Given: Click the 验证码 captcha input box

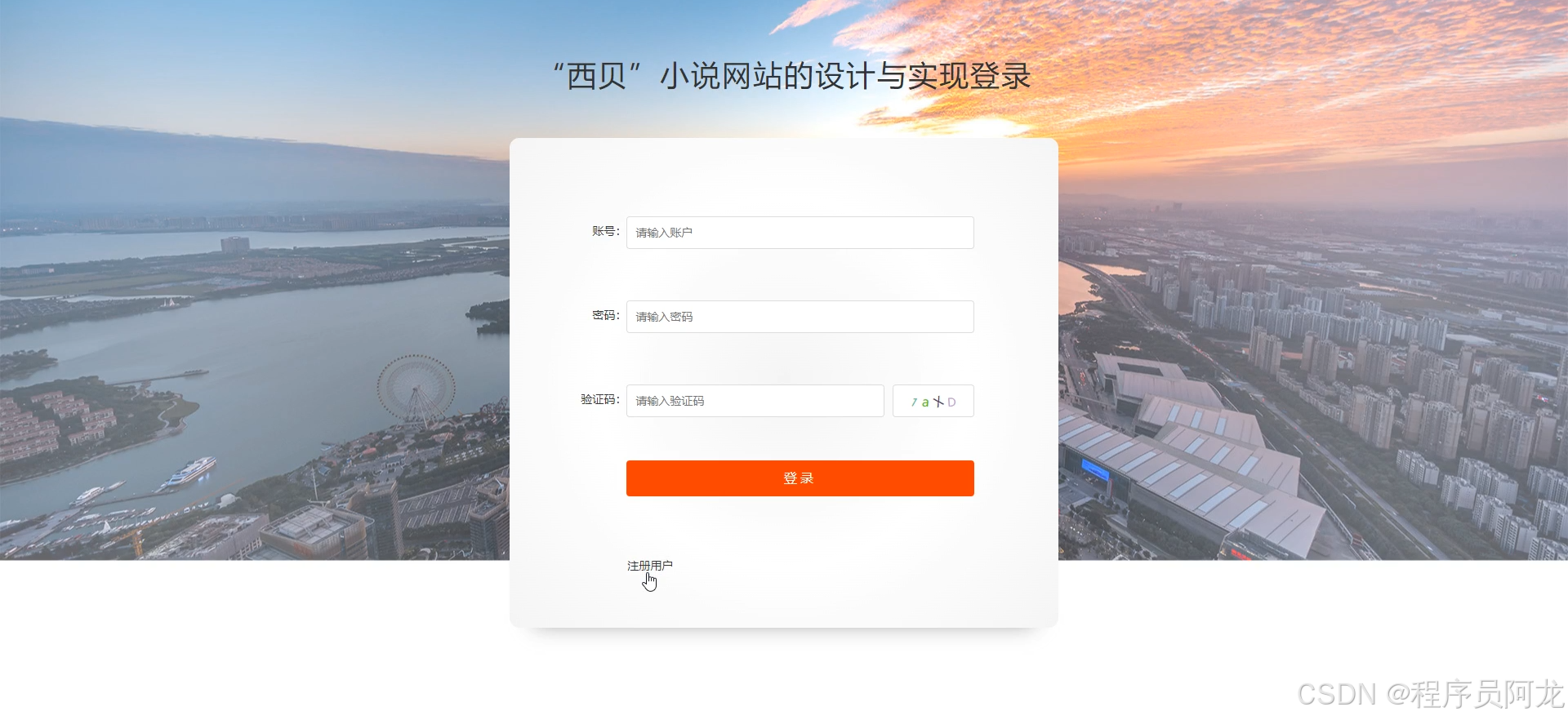Looking at the screenshot, I should click(755, 401).
